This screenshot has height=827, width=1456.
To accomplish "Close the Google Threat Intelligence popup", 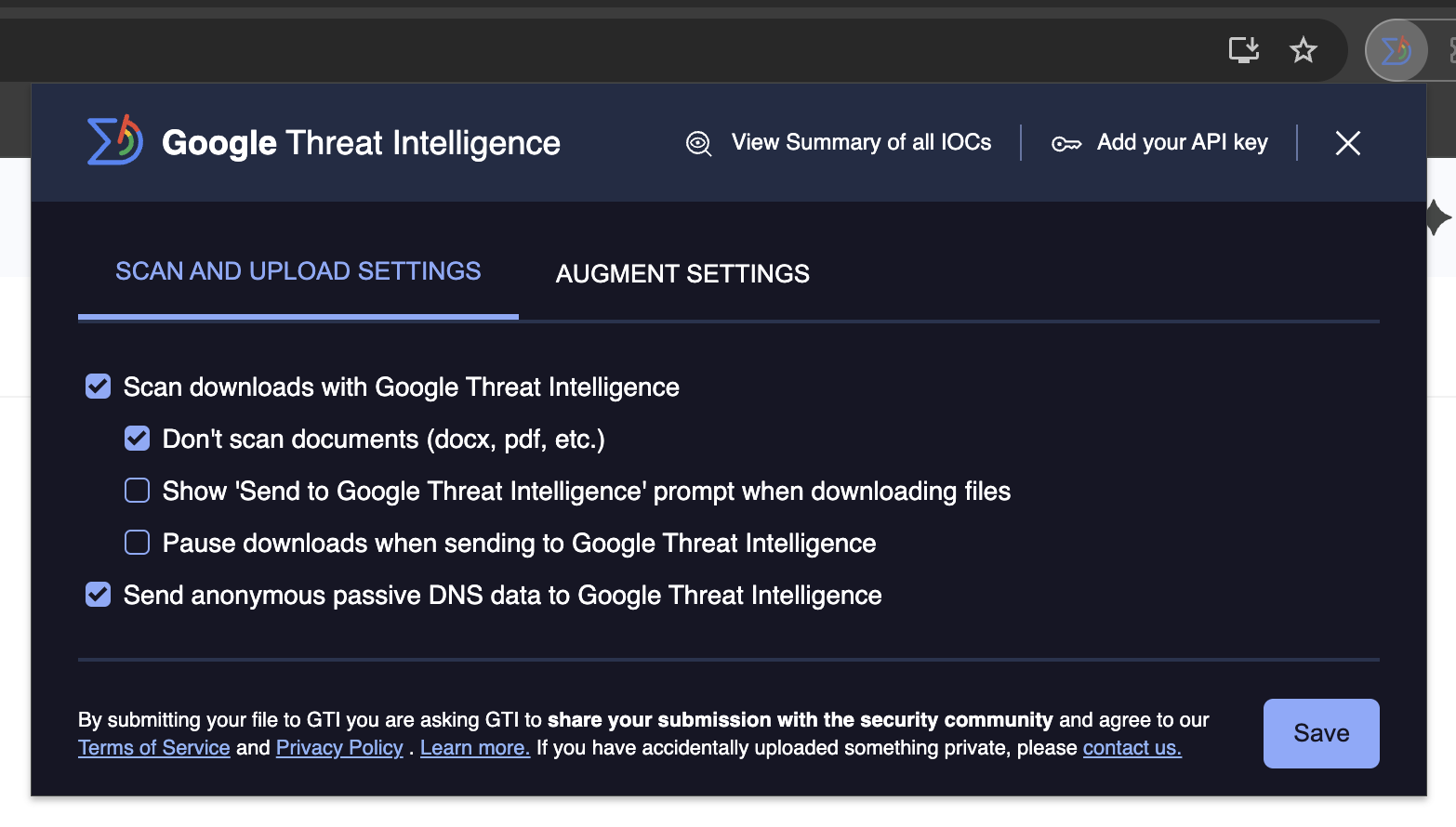I will (x=1347, y=143).
